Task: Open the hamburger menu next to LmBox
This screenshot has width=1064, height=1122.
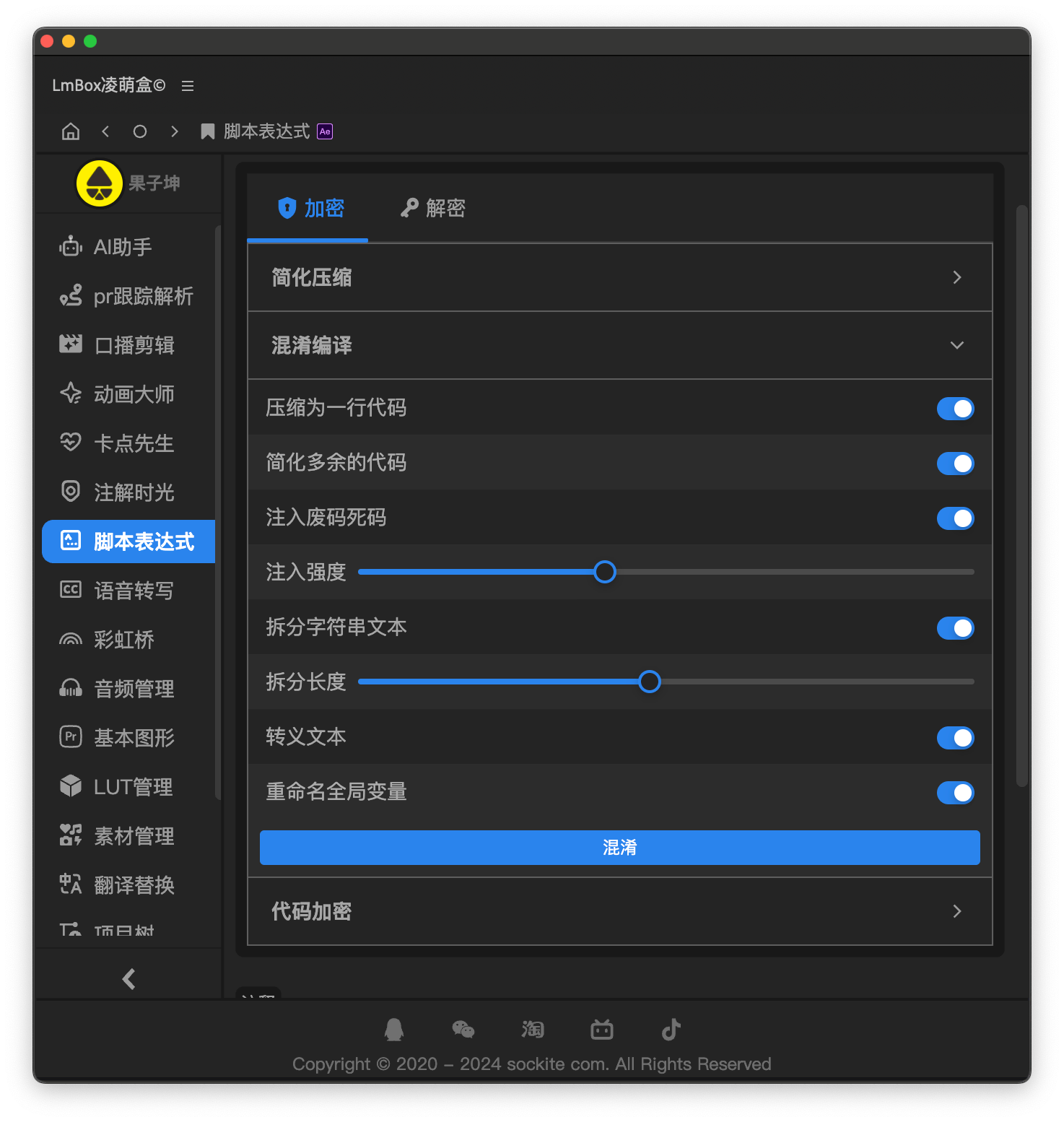Action: tap(188, 86)
